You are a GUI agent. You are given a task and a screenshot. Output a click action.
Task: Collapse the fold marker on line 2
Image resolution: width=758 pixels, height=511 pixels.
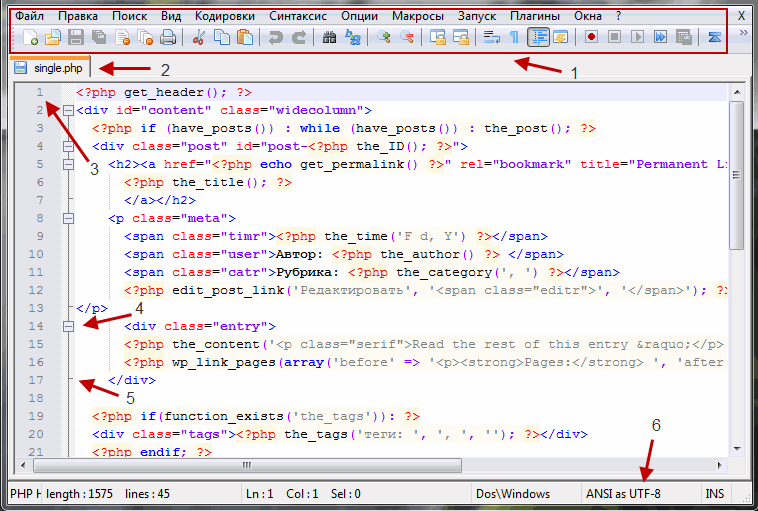[x=69, y=111]
